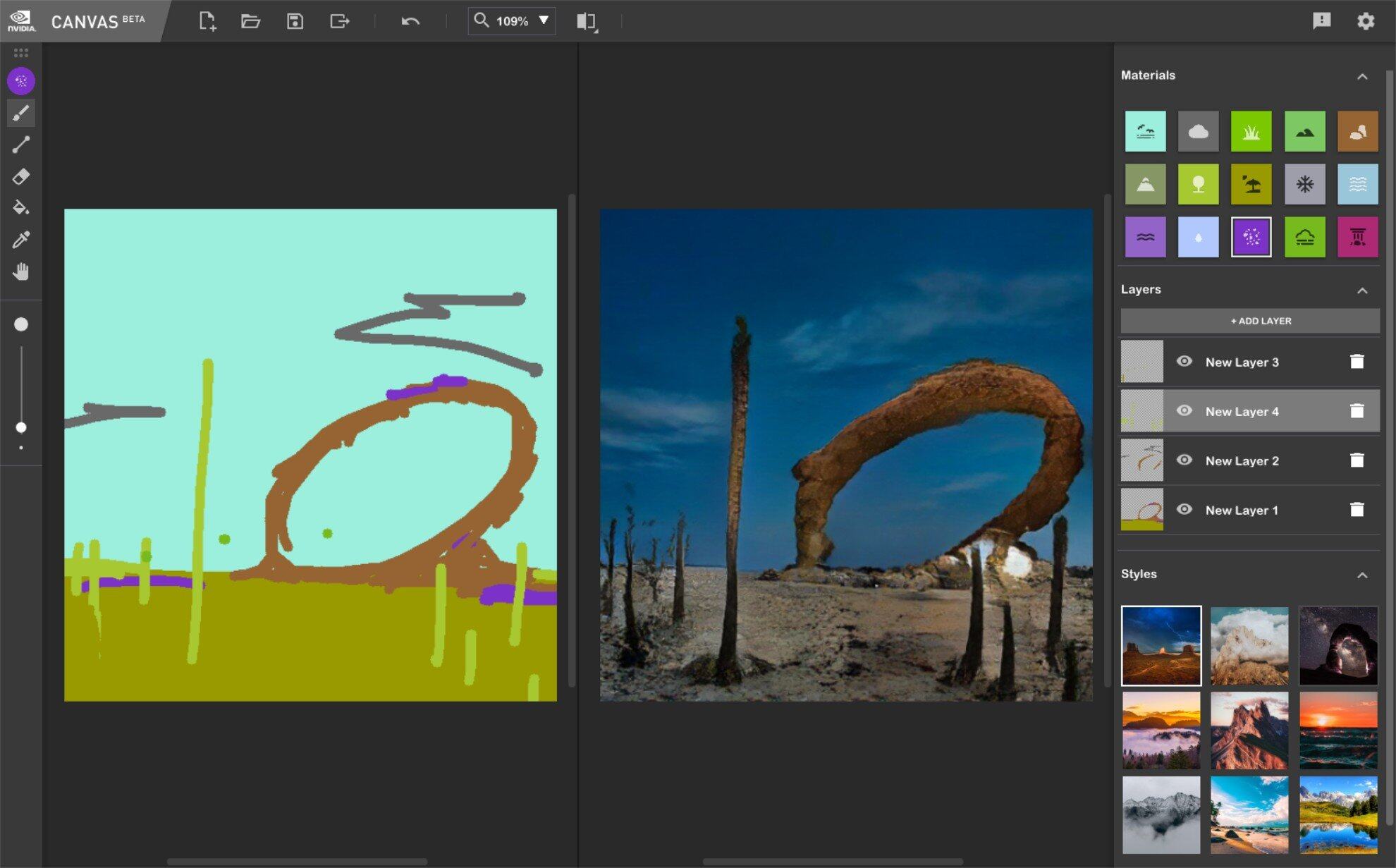Export the generated image
The height and width of the screenshot is (868, 1396).
[340, 21]
